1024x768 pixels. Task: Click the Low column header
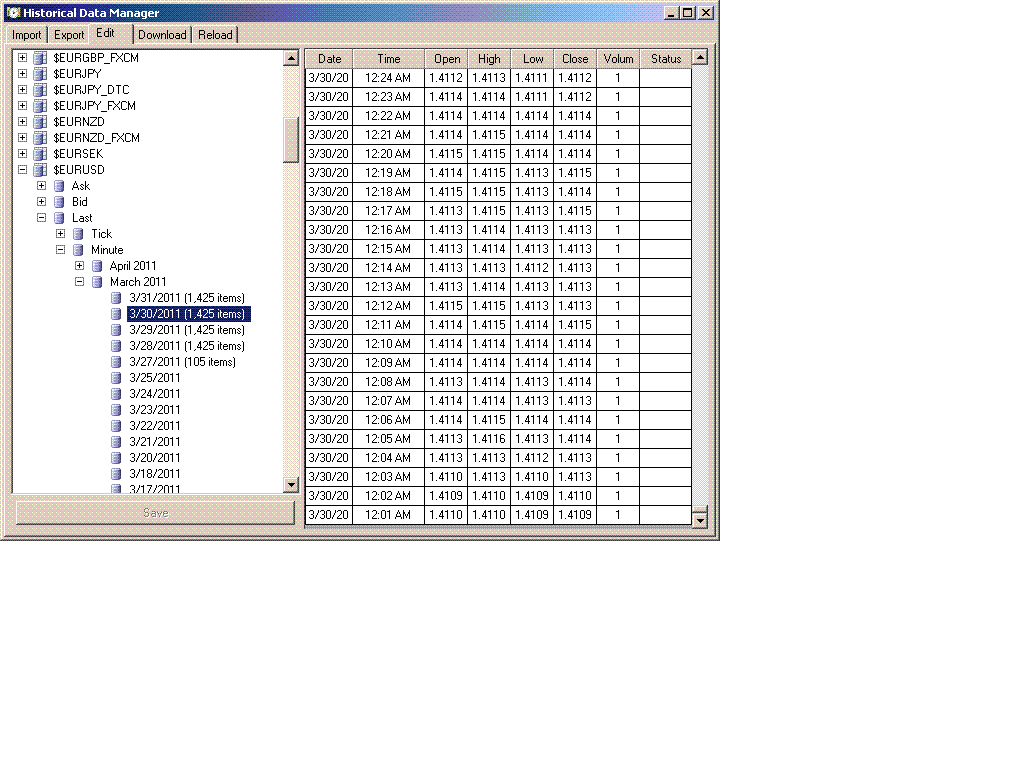(532, 59)
